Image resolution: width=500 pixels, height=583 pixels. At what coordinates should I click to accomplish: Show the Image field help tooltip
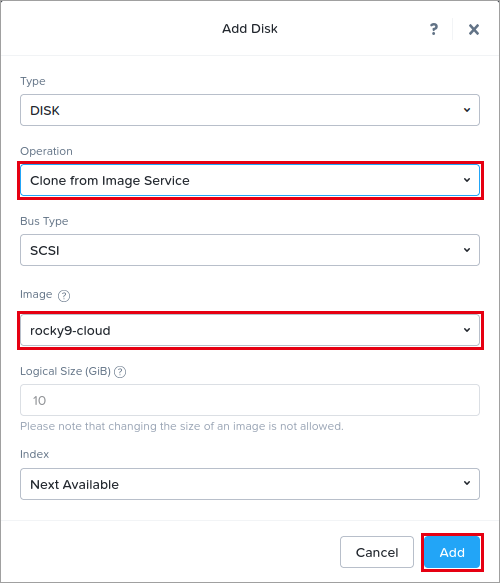pos(64,296)
